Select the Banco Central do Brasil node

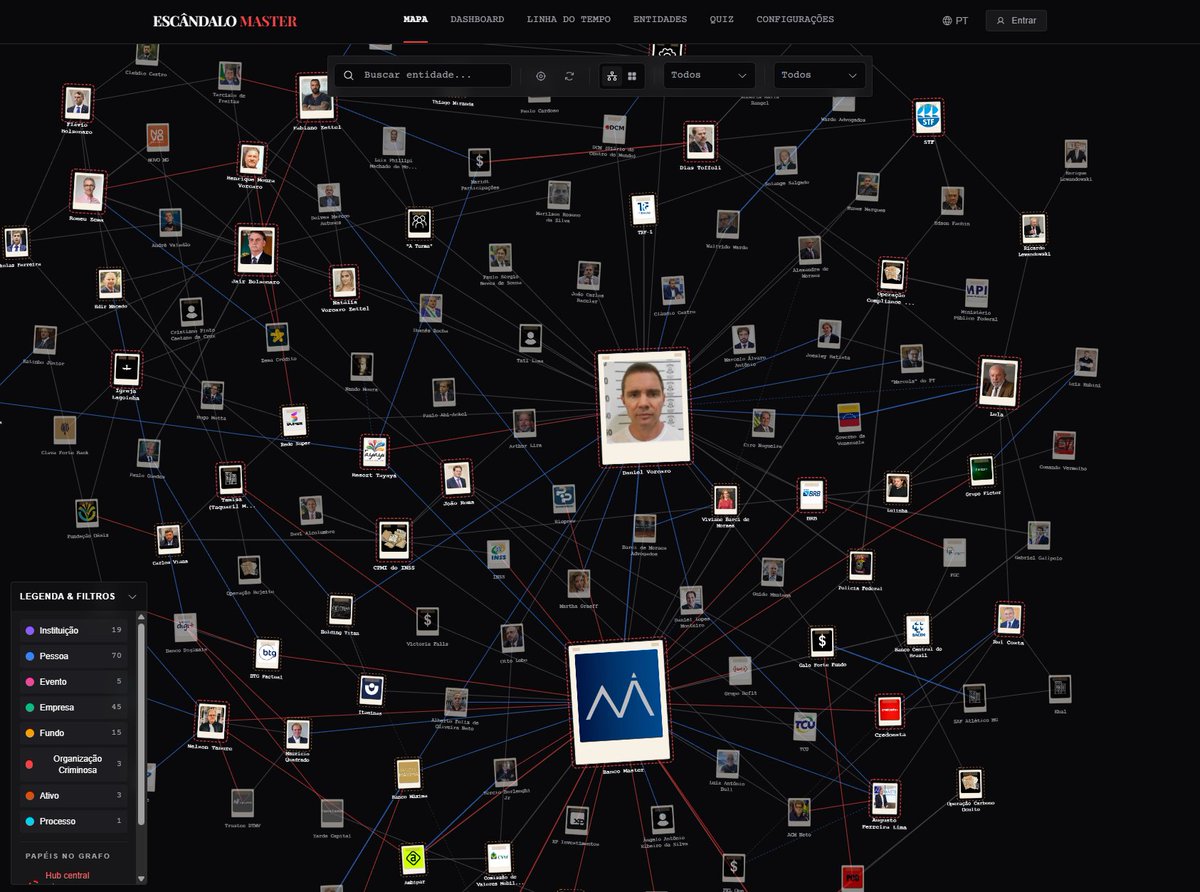point(918,630)
